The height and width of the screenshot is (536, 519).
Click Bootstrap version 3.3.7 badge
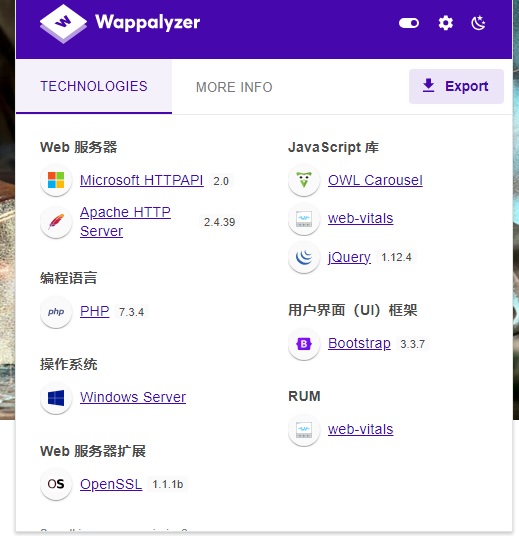[x=412, y=344]
